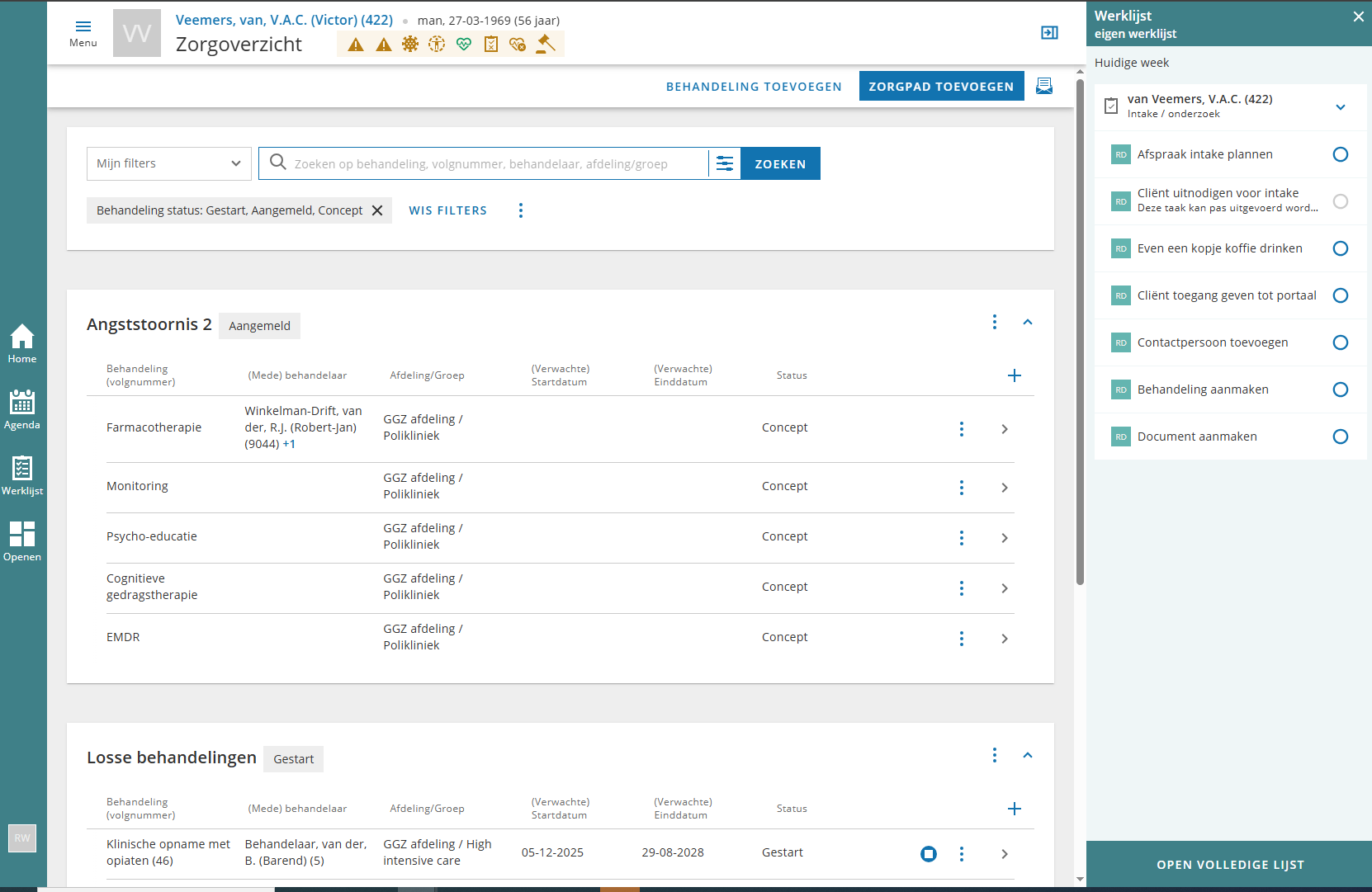Open advanced search filter options icon
This screenshot has width=1372, height=892.
point(725,163)
